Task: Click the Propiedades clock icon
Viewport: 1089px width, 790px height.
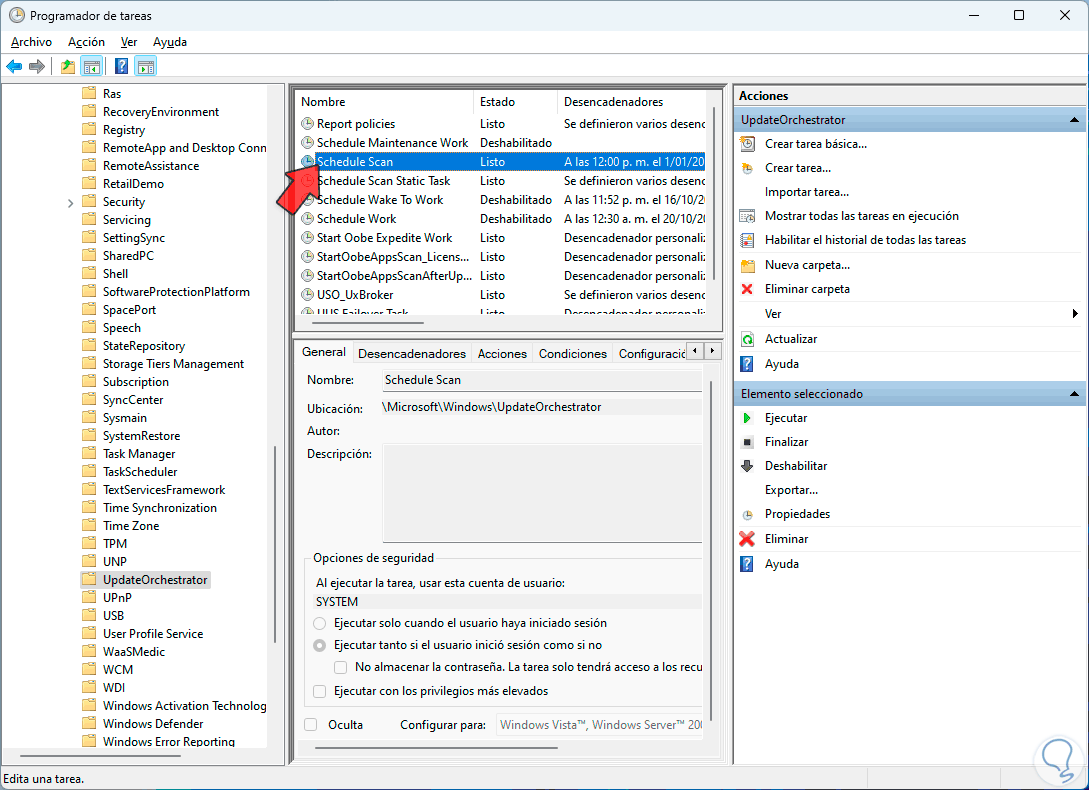Action: pos(747,515)
